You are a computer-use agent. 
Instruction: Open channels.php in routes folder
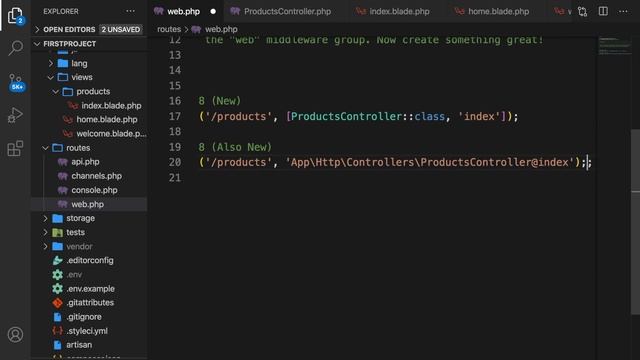click(x=96, y=176)
